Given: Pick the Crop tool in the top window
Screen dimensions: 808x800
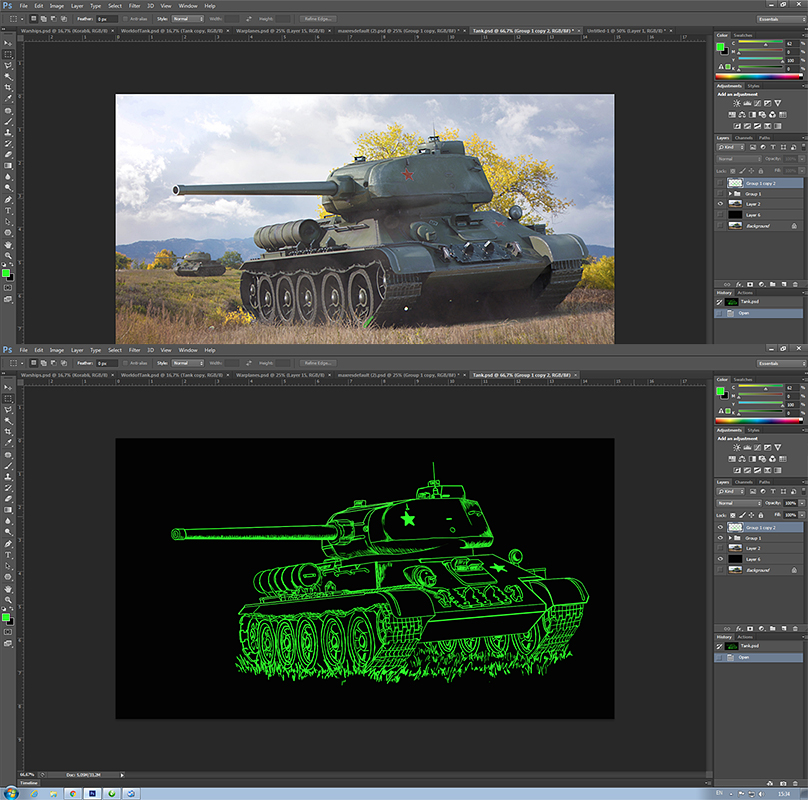Looking at the screenshot, I should pos(8,87).
